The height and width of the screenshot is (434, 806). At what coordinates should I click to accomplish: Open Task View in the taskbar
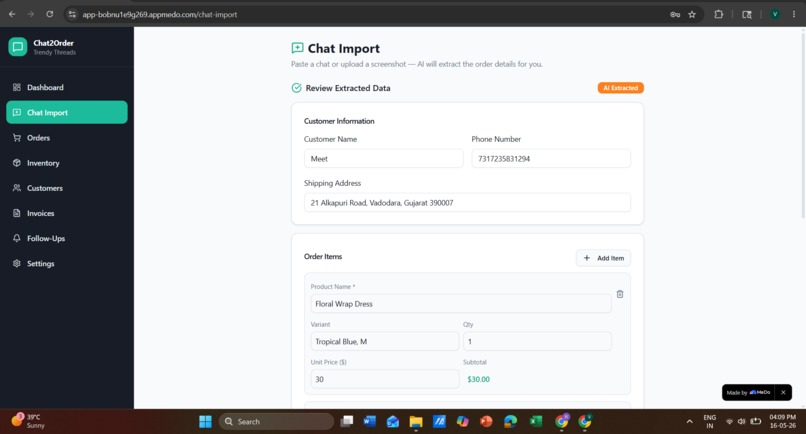347,422
